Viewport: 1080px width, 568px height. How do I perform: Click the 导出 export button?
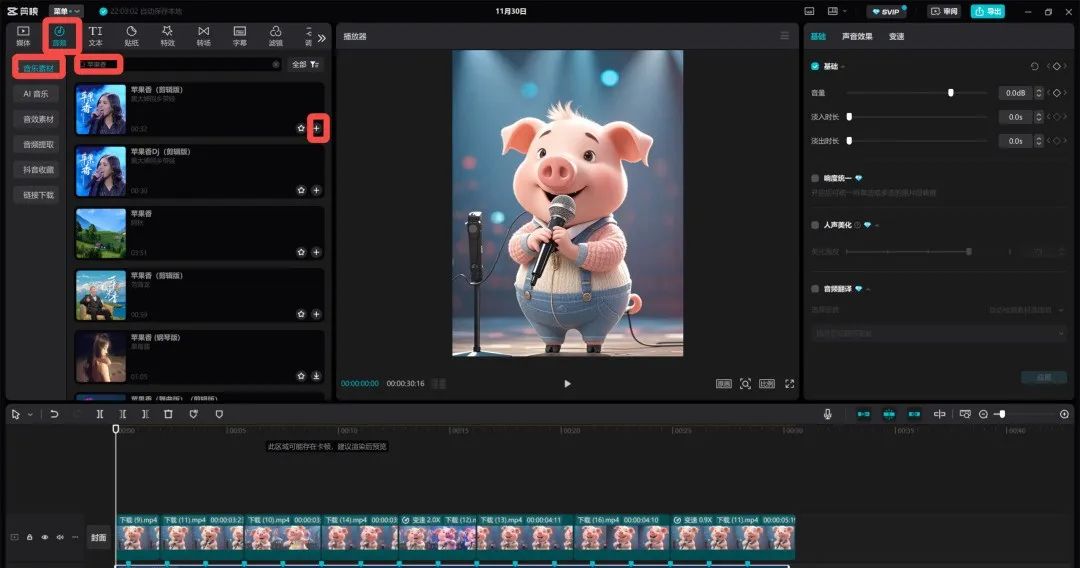[988, 11]
